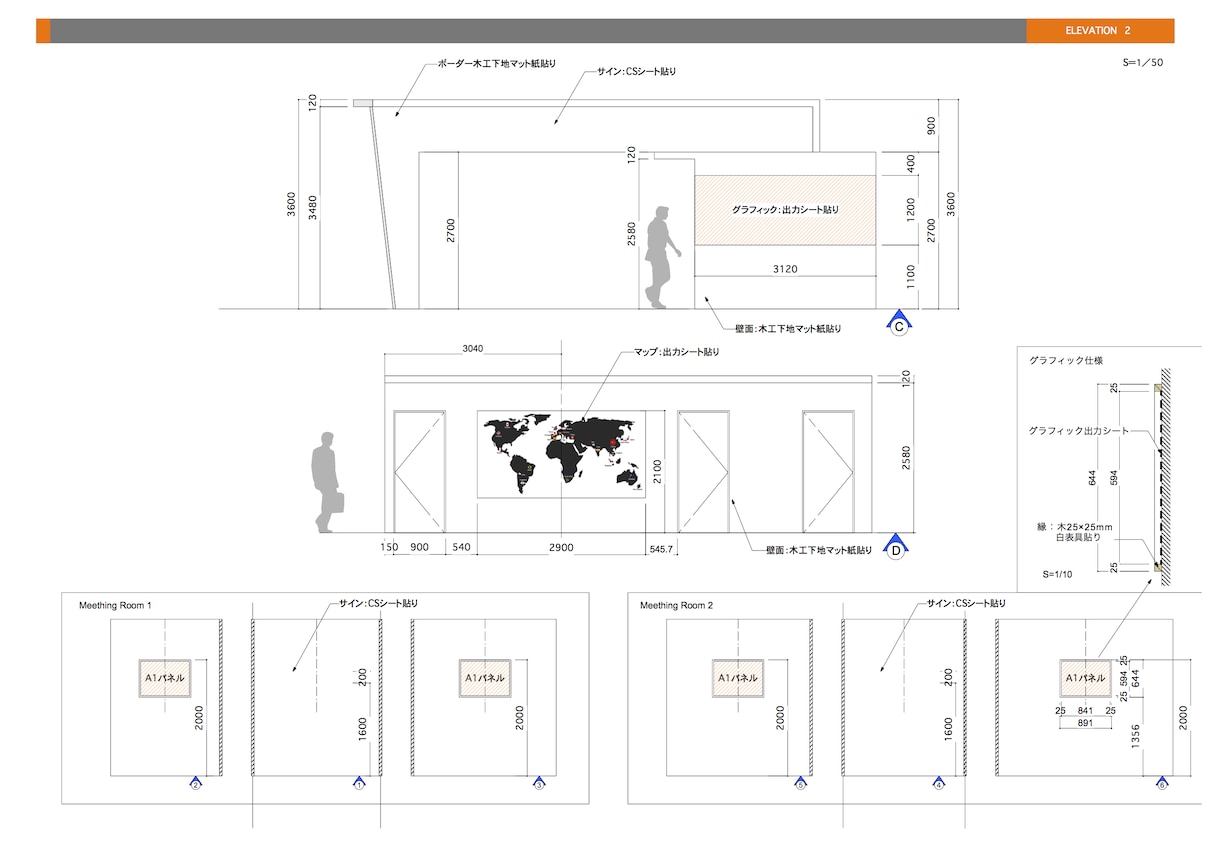This screenshot has height=863, width=1220.
Task: Click the hatched グラフィック：出力シート貼り area
Action: (785, 210)
